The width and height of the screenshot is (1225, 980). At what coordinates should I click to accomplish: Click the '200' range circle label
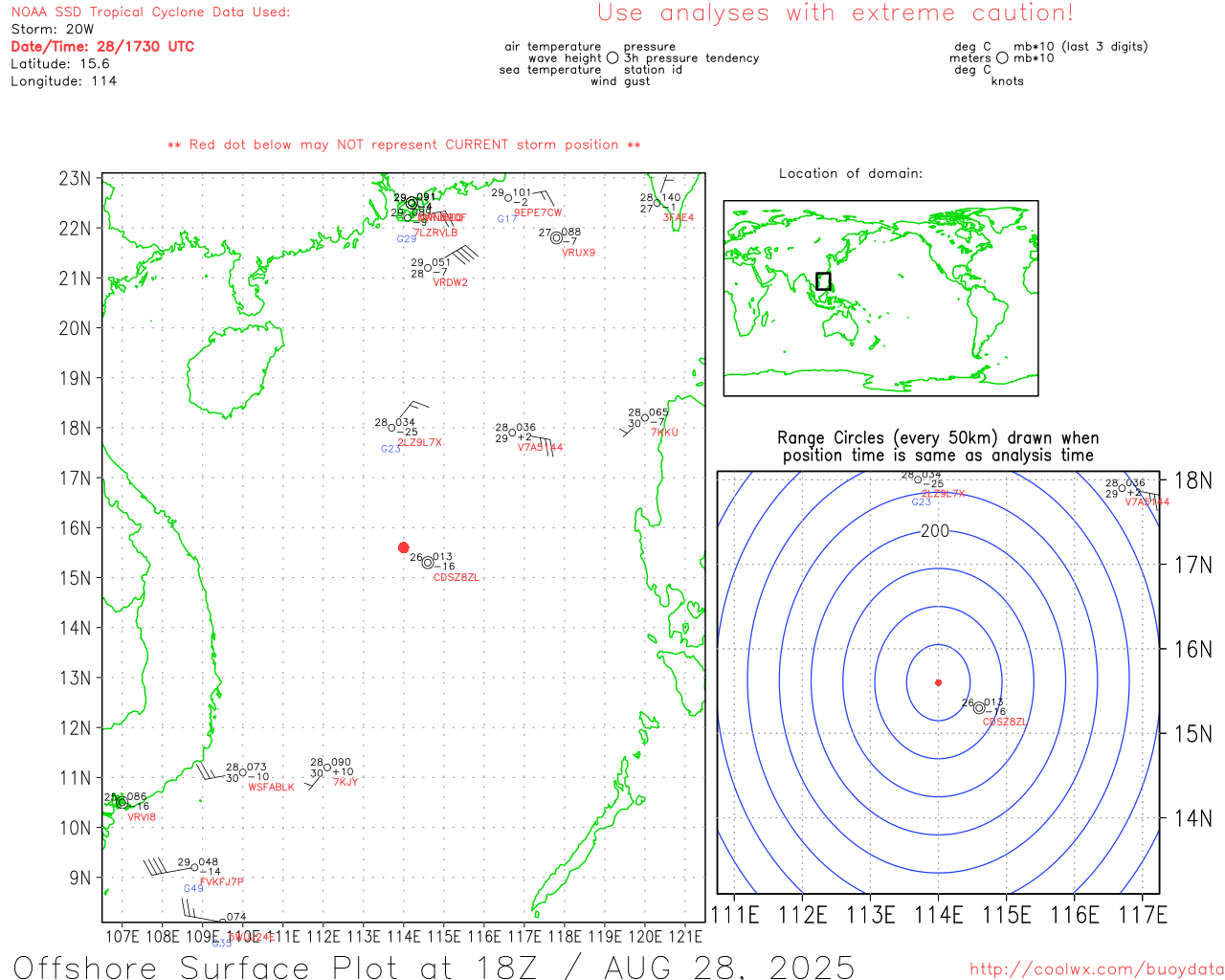(x=935, y=531)
